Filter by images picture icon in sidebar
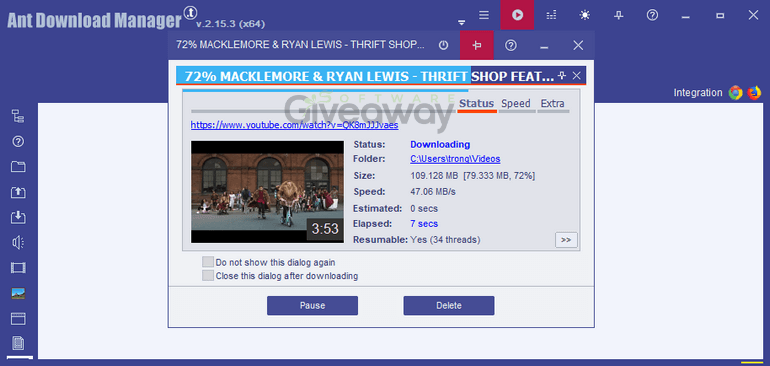 [x=18, y=293]
